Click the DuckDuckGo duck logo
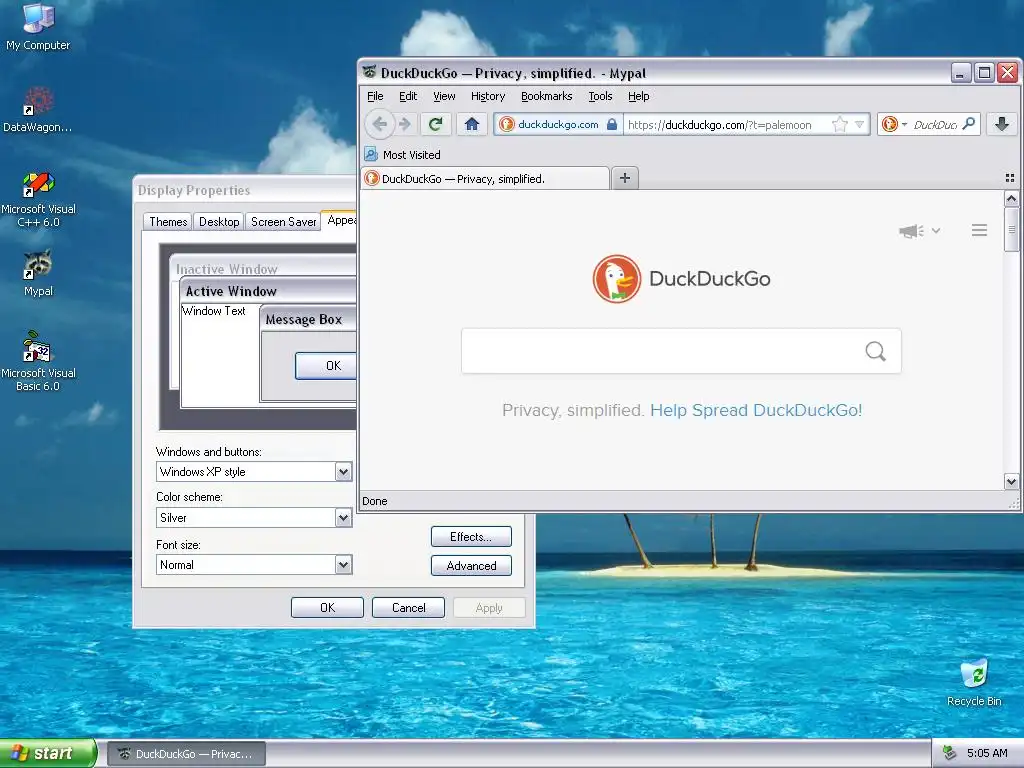This screenshot has height=768, width=1024. [x=616, y=279]
